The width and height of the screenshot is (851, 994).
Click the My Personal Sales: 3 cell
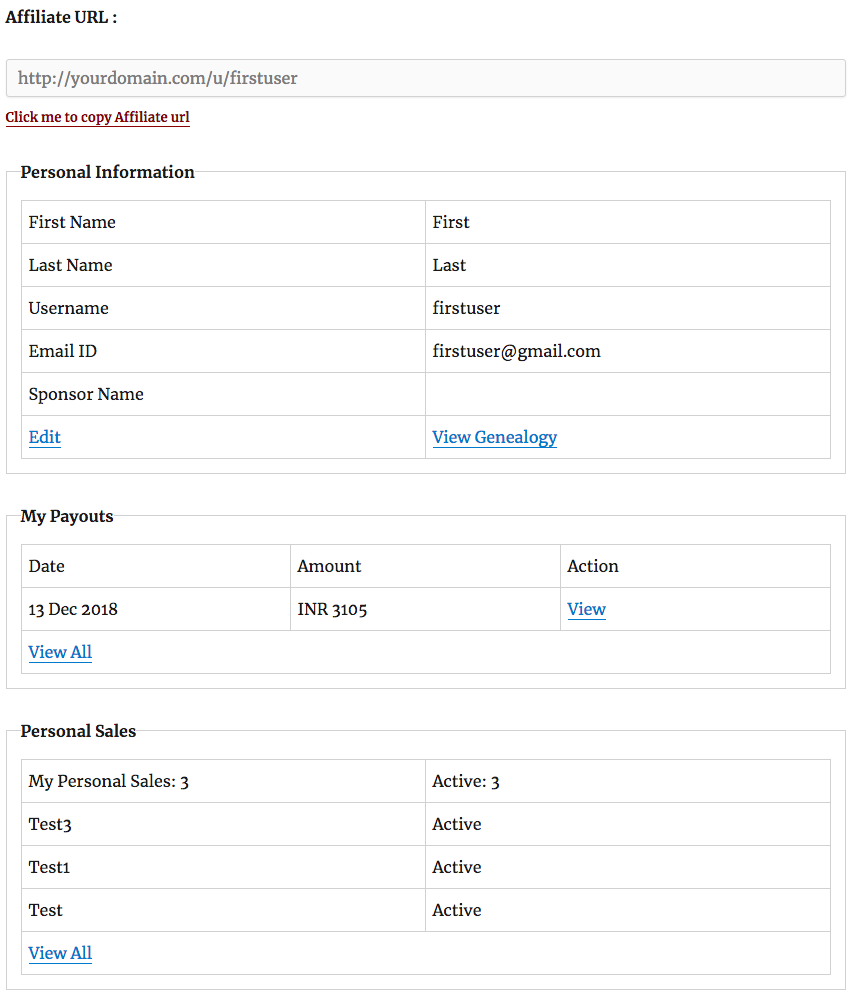point(223,782)
